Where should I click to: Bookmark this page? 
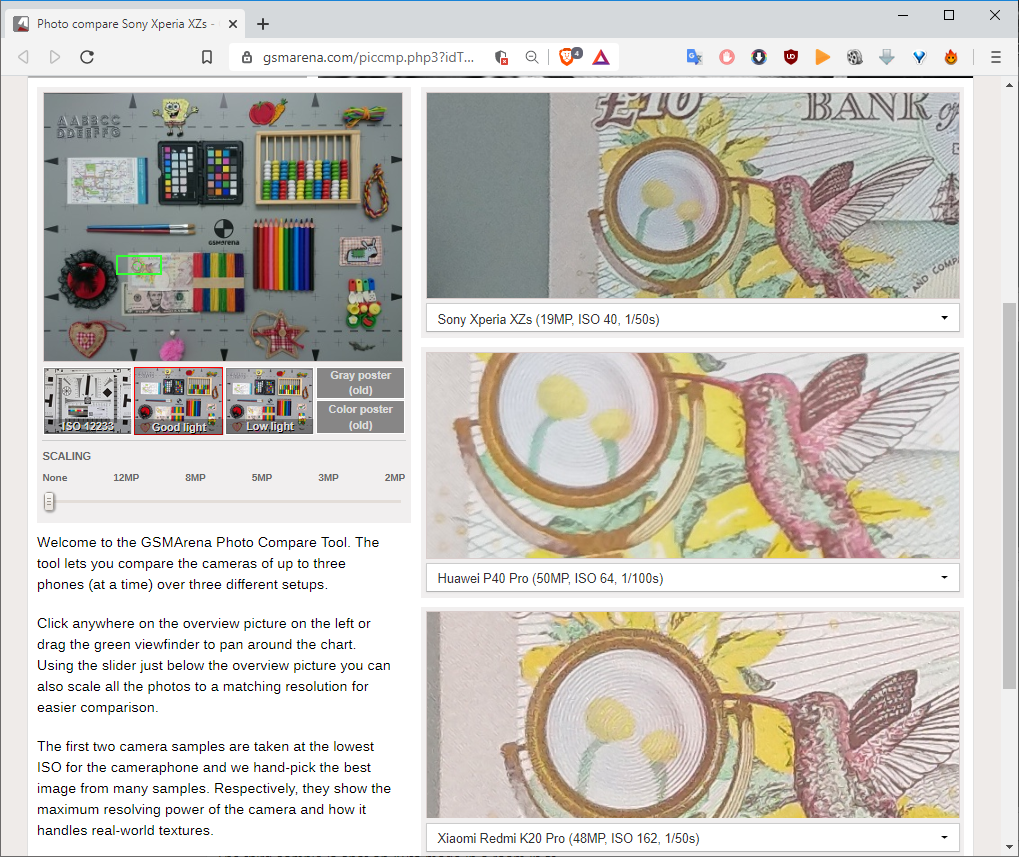(x=207, y=57)
